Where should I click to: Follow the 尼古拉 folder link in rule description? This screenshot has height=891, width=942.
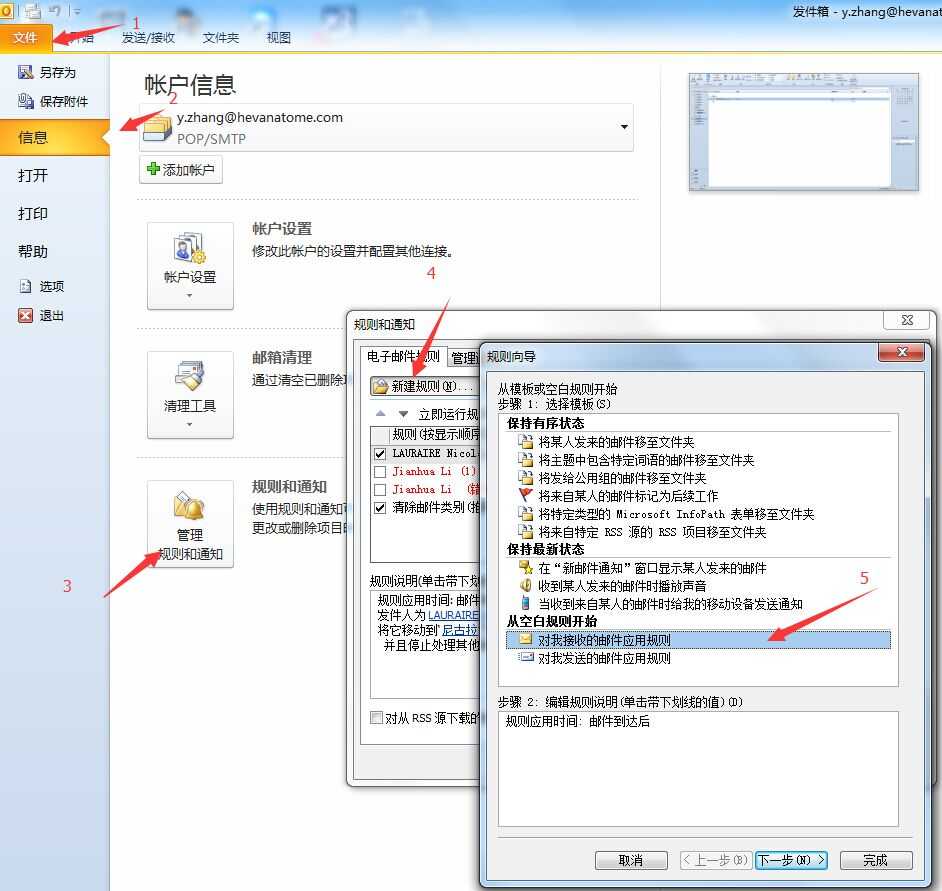tap(460, 630)
